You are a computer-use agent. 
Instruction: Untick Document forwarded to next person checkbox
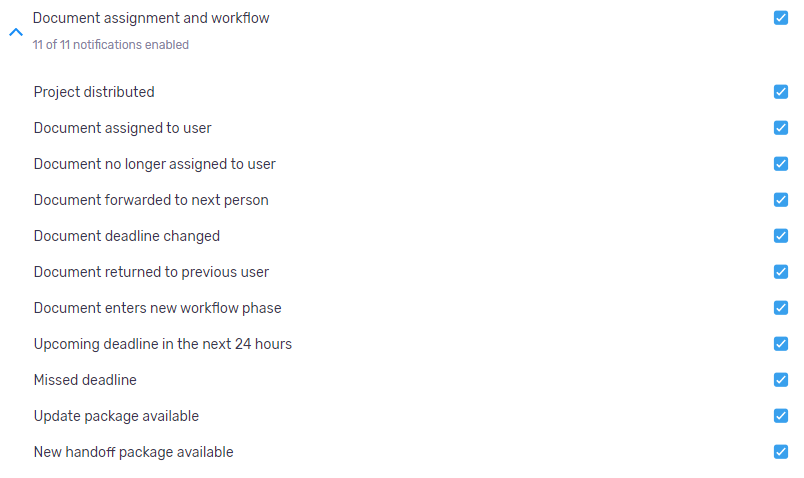781,200
